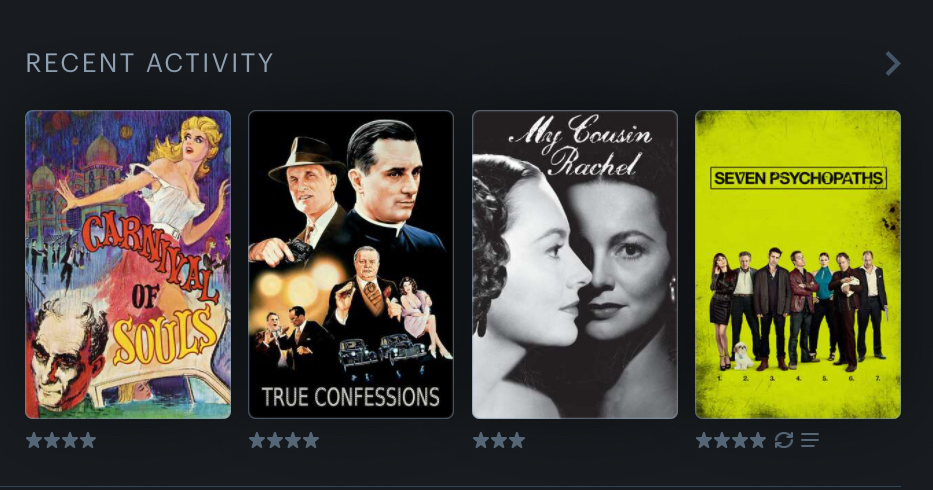Open the True Confessions poster
This screenshot has height=490, width=933.
click(351, 264)
